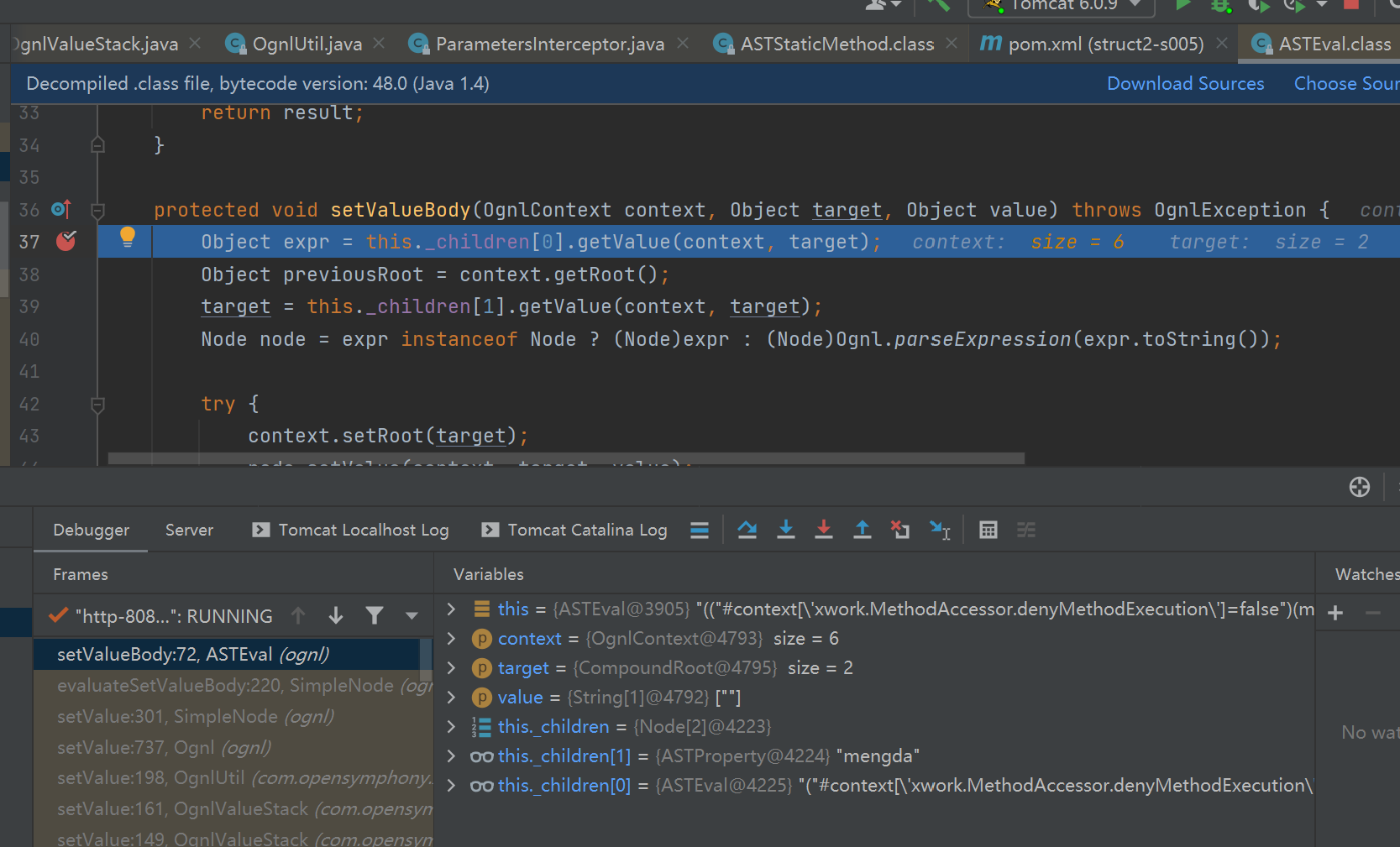The image size is (1400, 847).
Task: Click the Drop Frame icon
Action: (900, 530)
